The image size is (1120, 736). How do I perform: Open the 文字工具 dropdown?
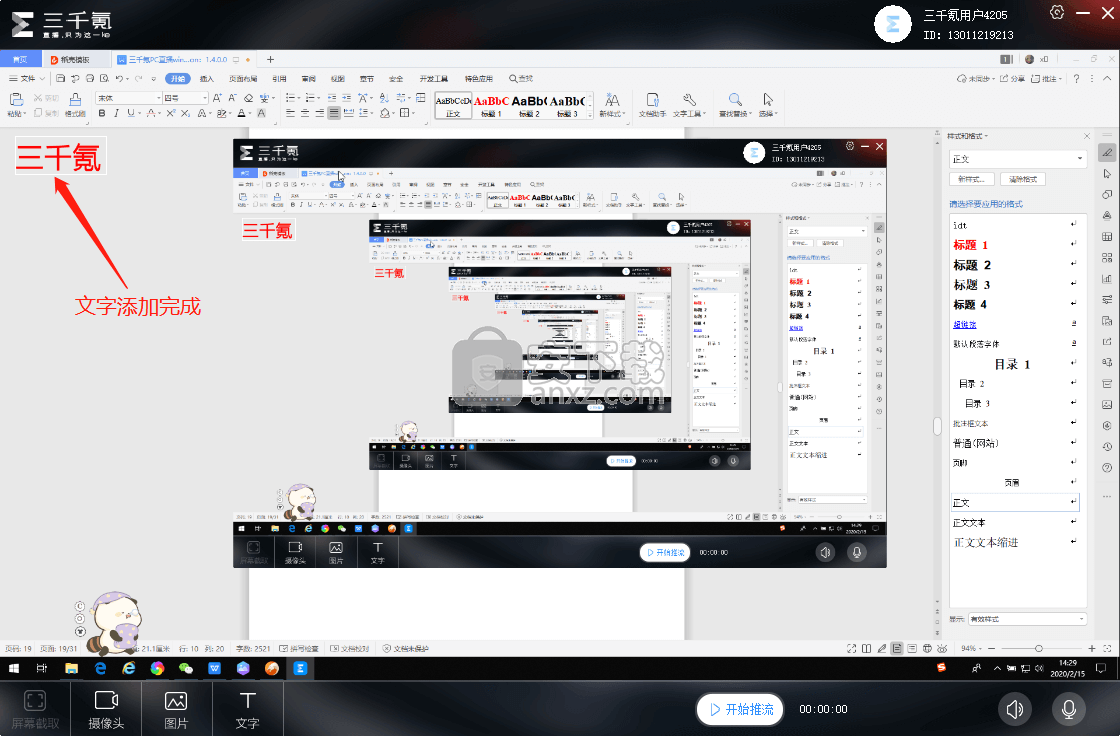(x=689, y=105)
